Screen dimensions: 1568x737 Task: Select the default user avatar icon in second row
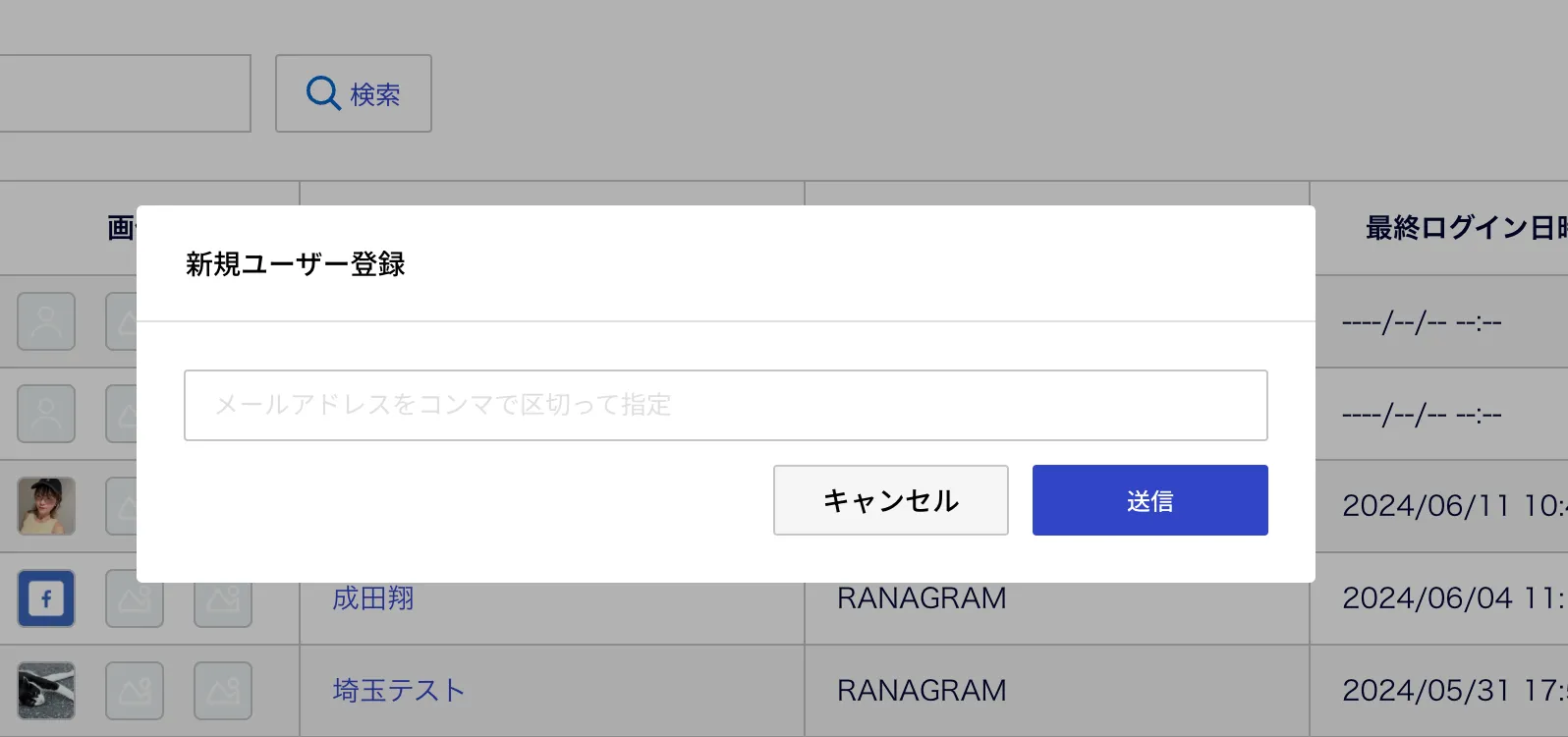(x=46, y=414)
